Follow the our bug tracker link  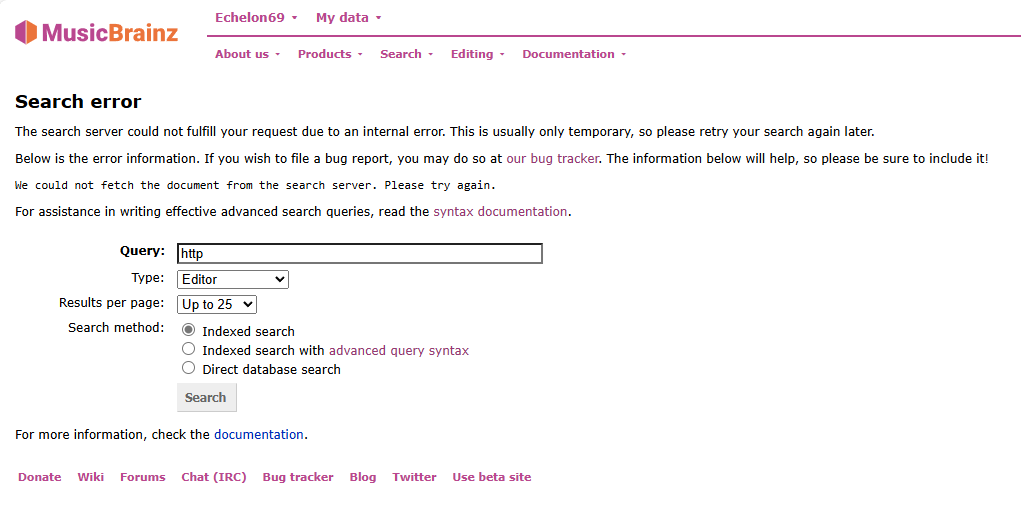pyautogui.click(x=552, y=158)
